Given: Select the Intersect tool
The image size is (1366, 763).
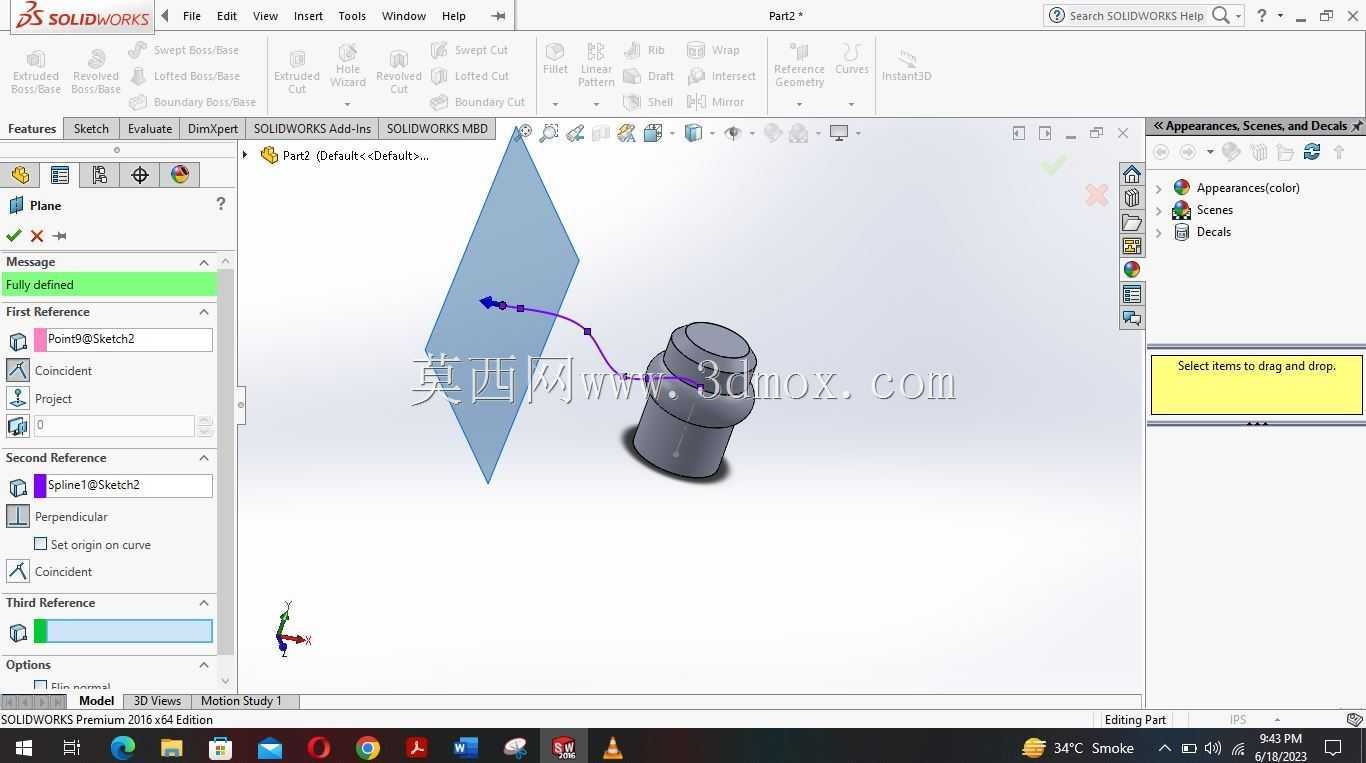Looking at the screenshot, I should (722, 76).
